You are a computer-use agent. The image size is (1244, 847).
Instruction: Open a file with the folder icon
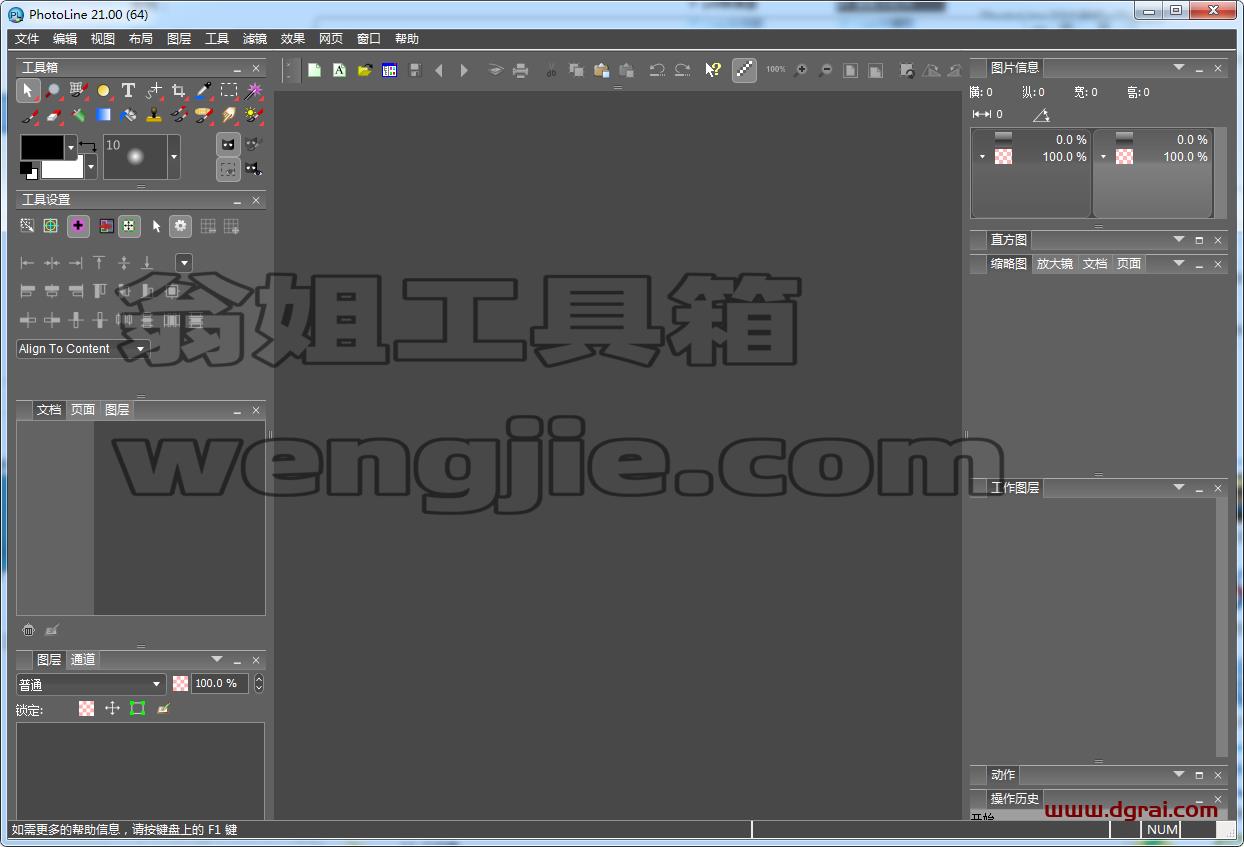click(364, 70)
